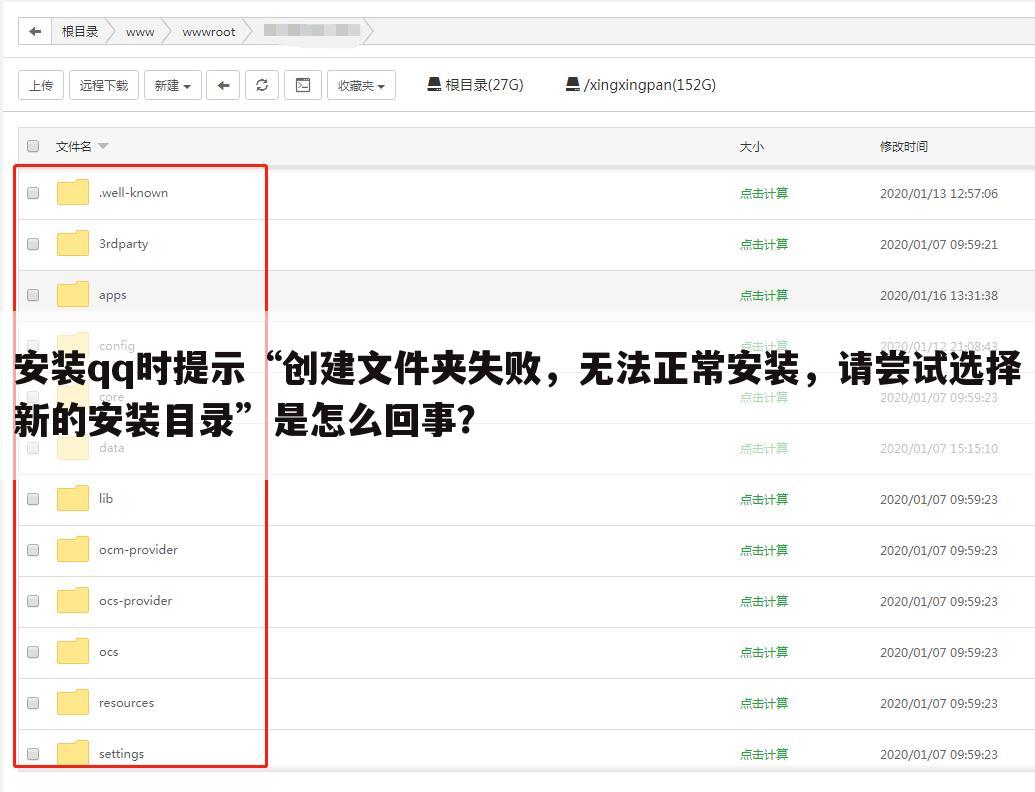Go to www in the breadcrumb path
This screenshot has width=1035, height=792.
(140, 32)
